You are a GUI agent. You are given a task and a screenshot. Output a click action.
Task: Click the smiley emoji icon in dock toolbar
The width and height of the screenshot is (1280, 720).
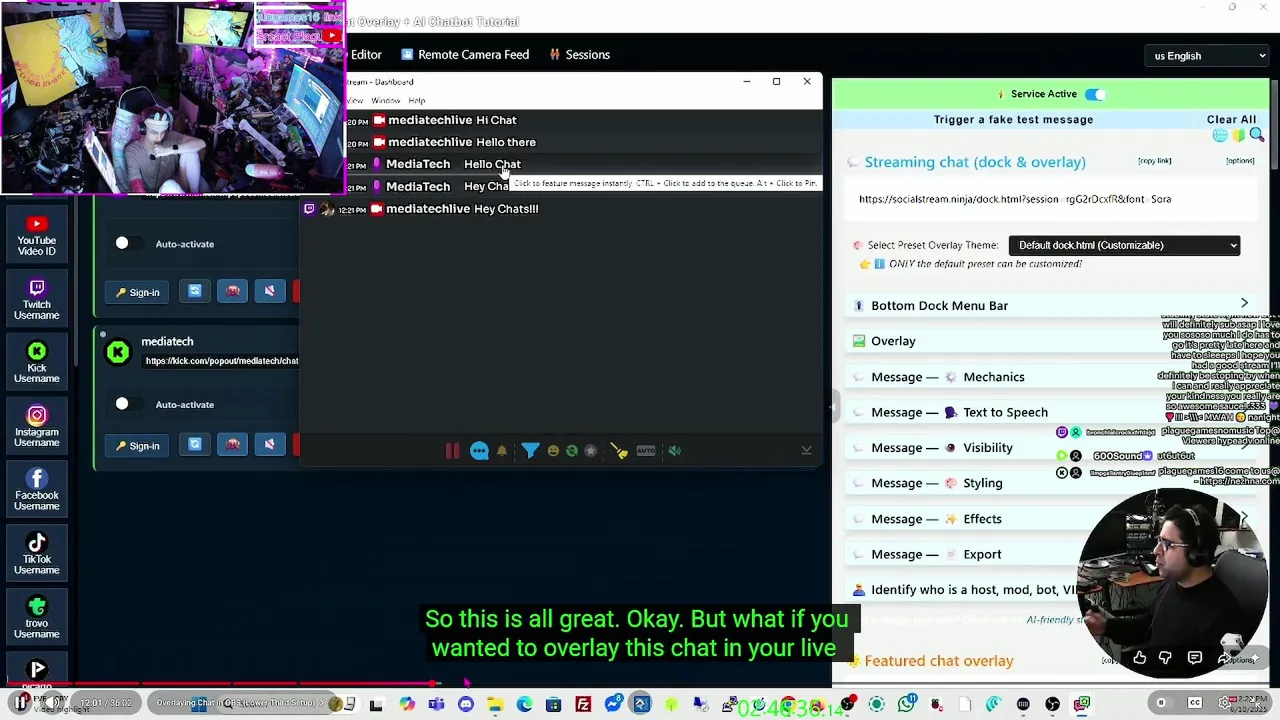tap(553, 451)
